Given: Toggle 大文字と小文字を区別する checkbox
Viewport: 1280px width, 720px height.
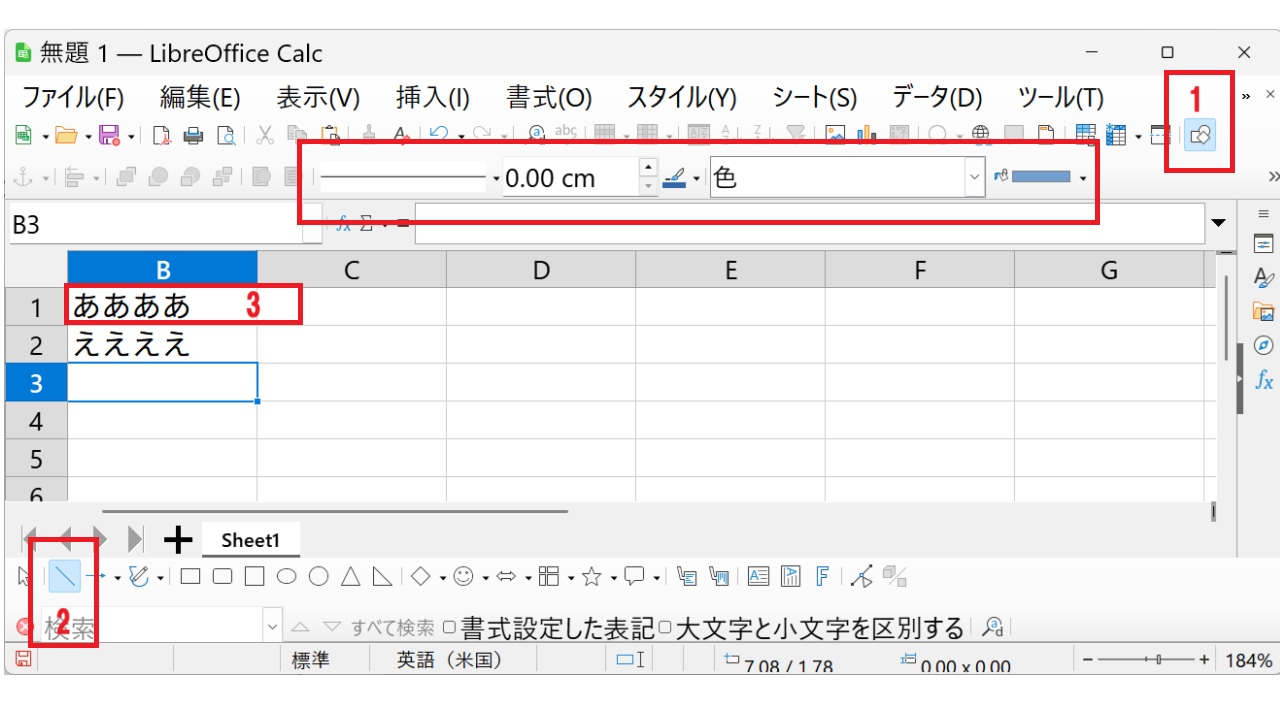Looking at the screenshot, I should (x=666, y=628).
